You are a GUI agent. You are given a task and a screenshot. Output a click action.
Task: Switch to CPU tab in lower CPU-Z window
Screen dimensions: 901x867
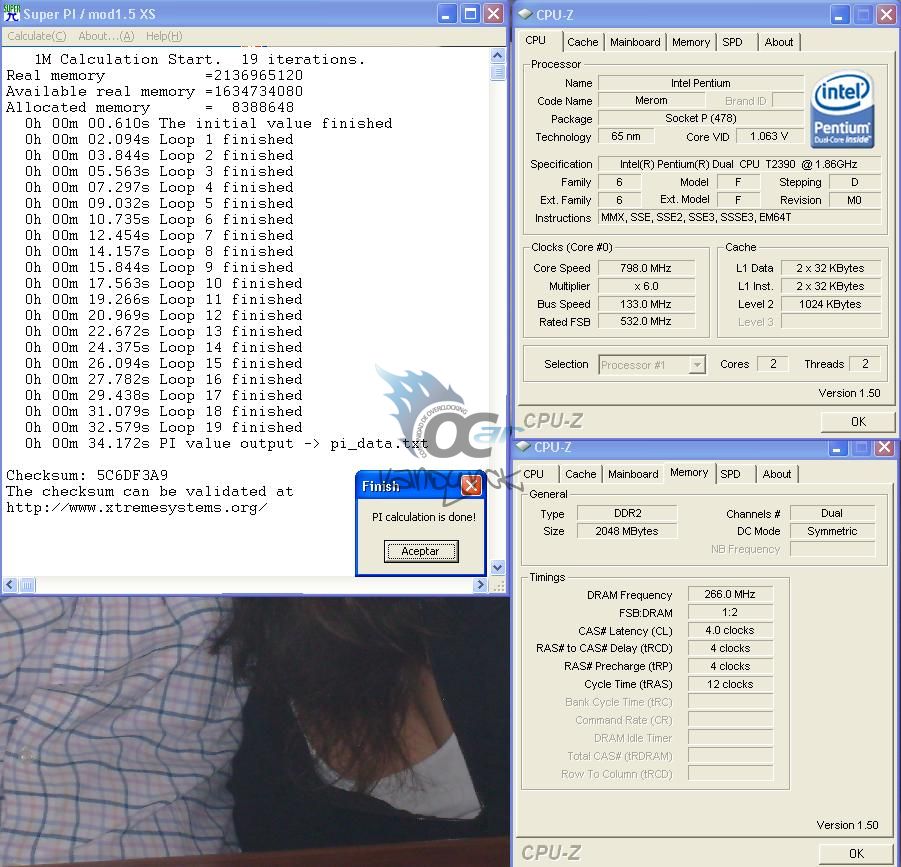tap(533, 474)
